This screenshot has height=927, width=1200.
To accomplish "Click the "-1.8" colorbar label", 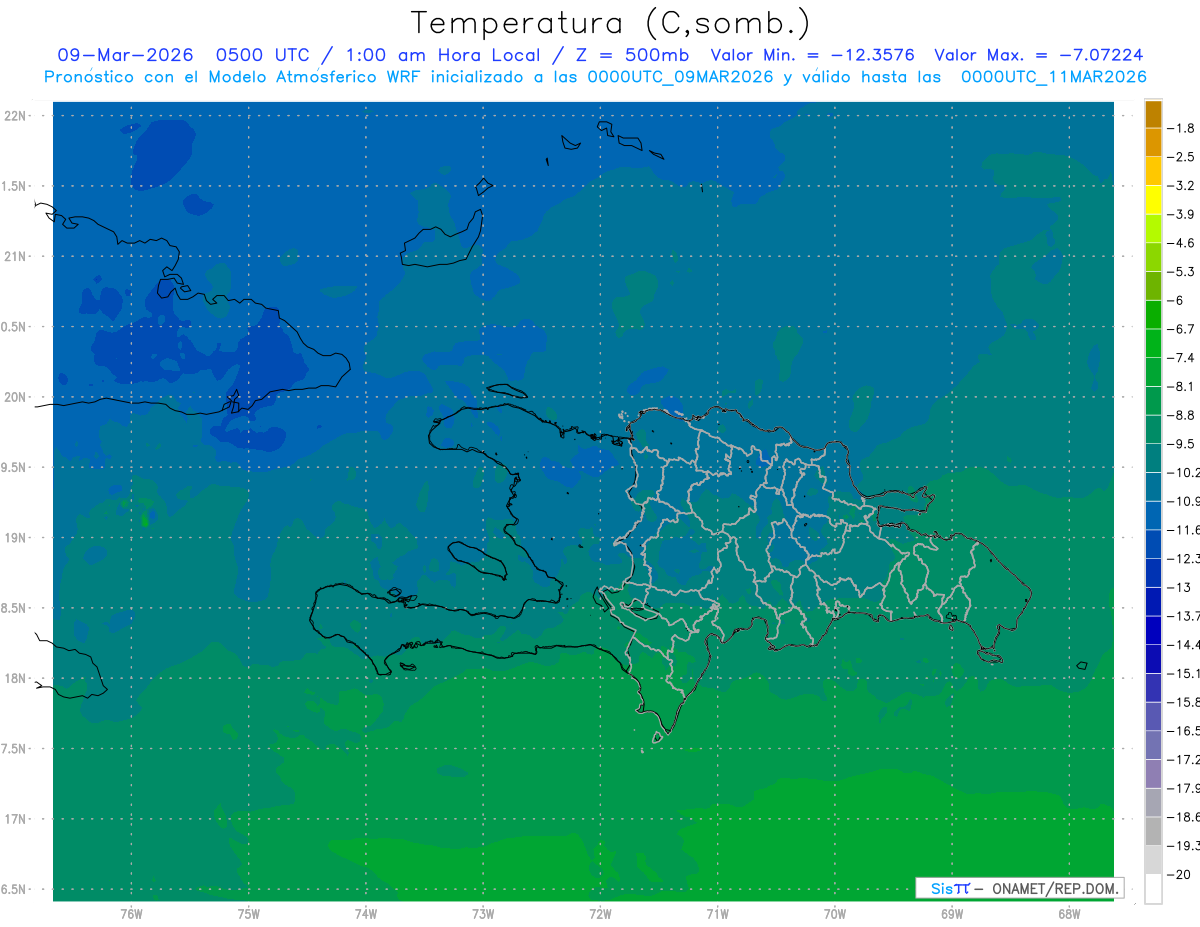I will tap(1181, 128).
